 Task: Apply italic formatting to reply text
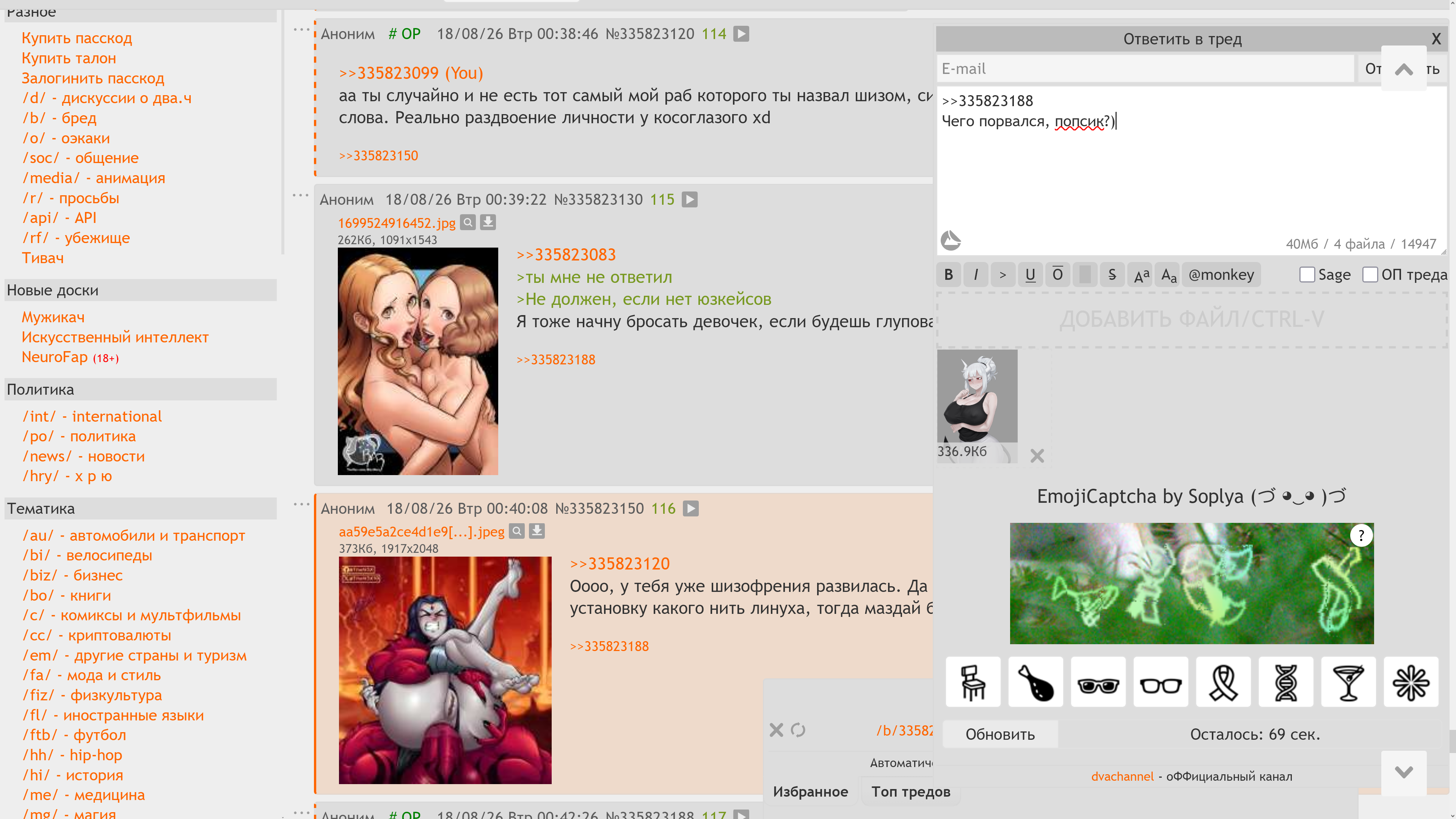[x=976, y=275]
